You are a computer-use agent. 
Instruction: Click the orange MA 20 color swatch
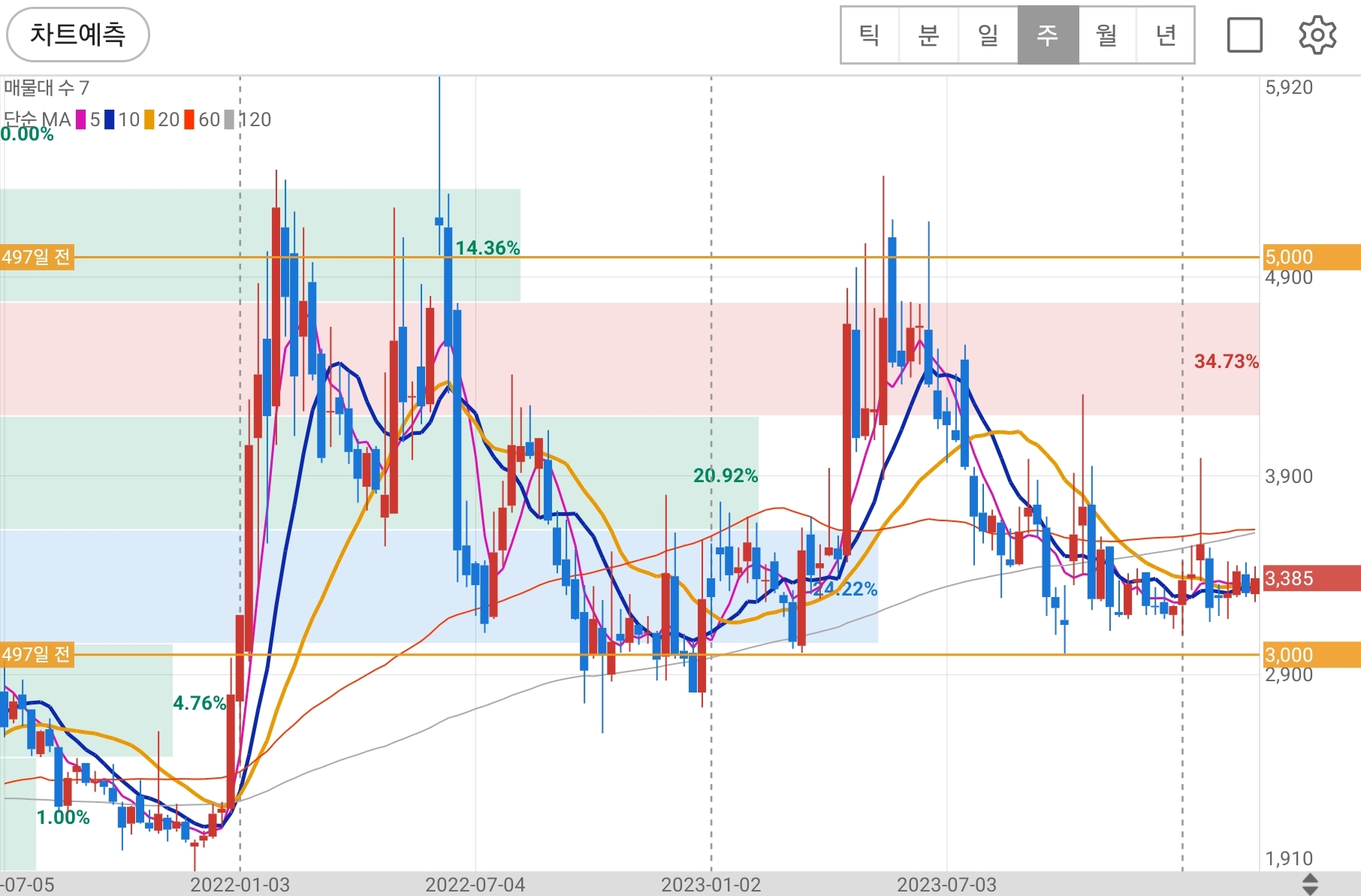[149, 119]
